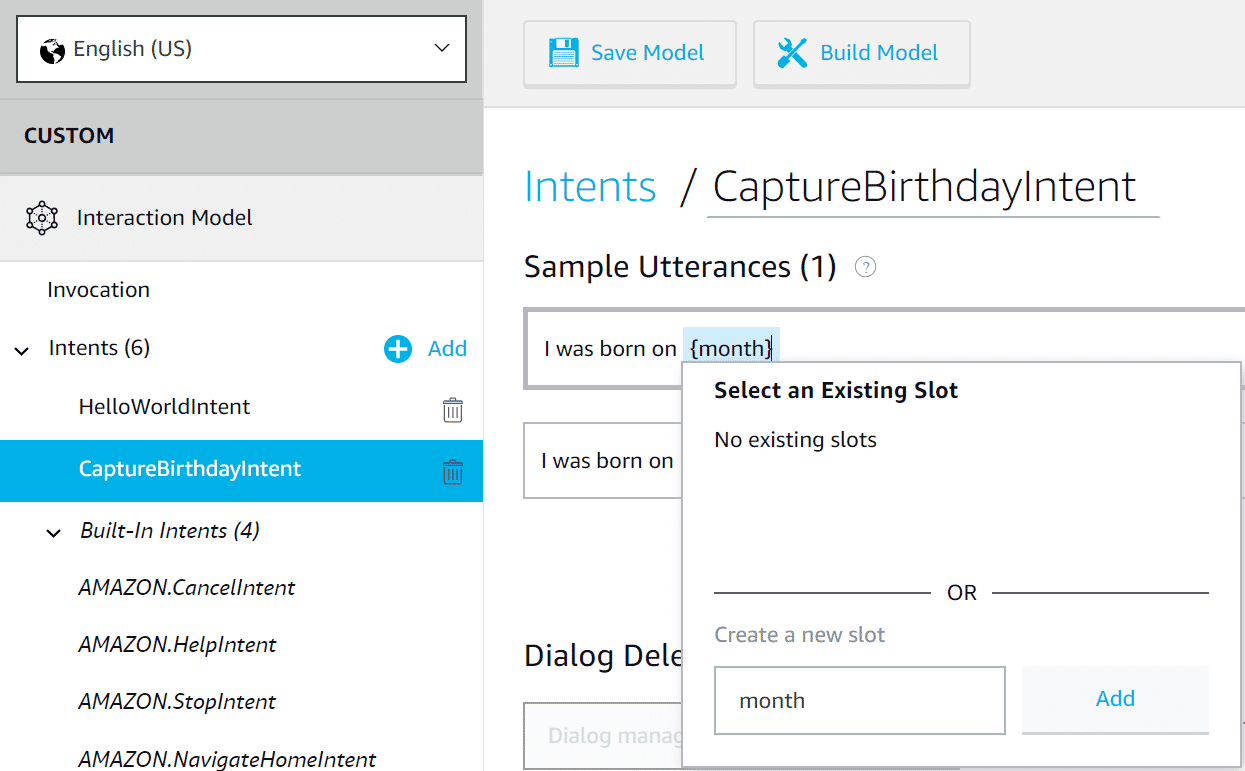This screenshot has height=771, width=1245.
Task: Click inside the new slot name field
Action: [x=858, y=699]
